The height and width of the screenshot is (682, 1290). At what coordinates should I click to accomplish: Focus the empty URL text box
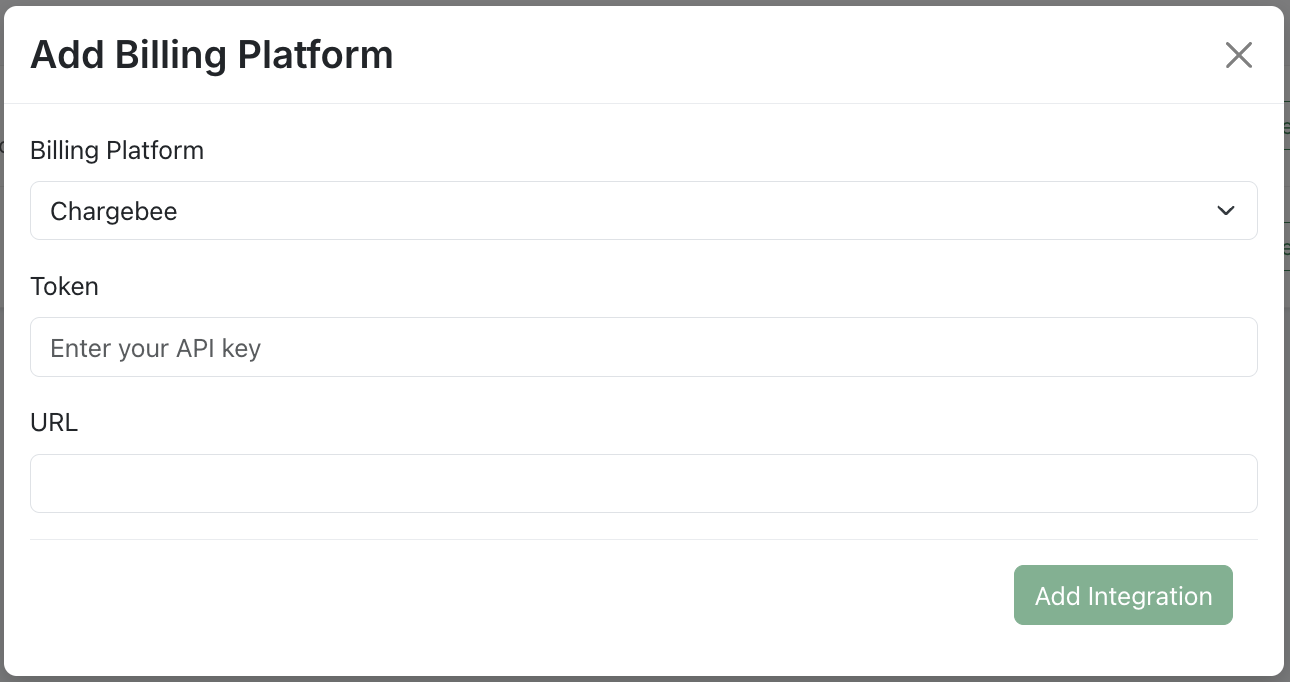pos(643,484)
